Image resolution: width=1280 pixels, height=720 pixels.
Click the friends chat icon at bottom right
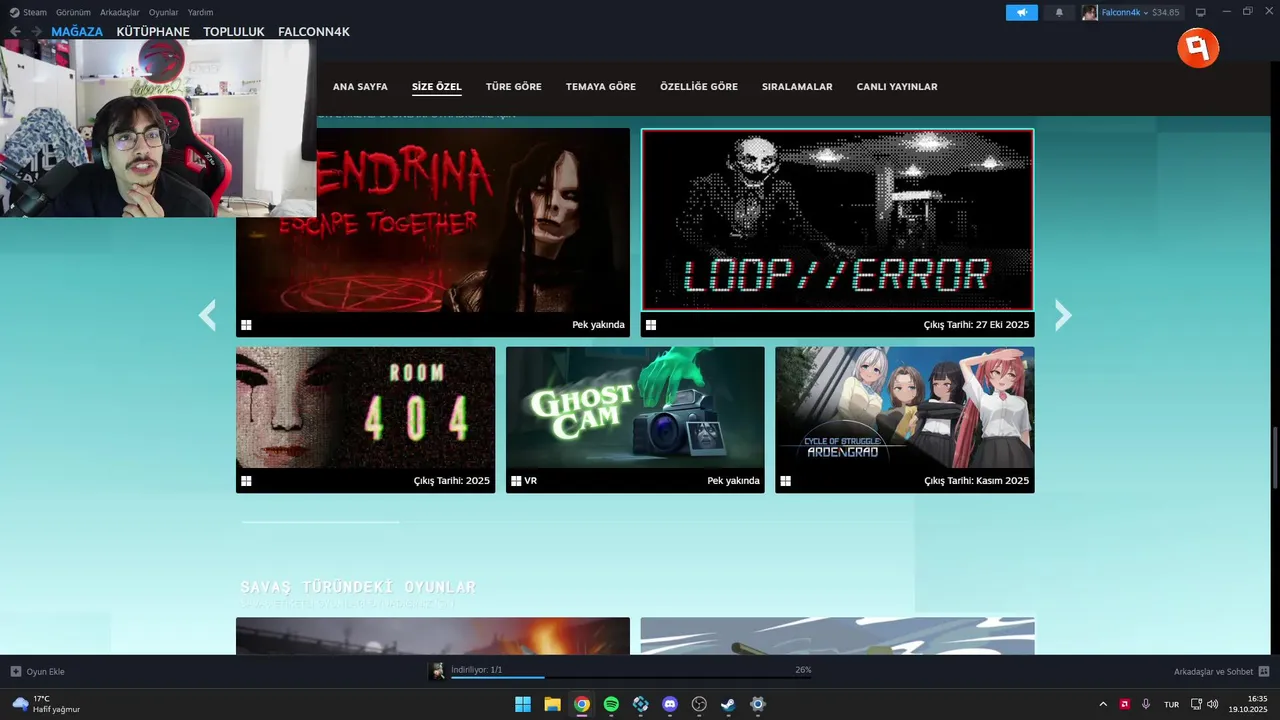coord(1264,671)
